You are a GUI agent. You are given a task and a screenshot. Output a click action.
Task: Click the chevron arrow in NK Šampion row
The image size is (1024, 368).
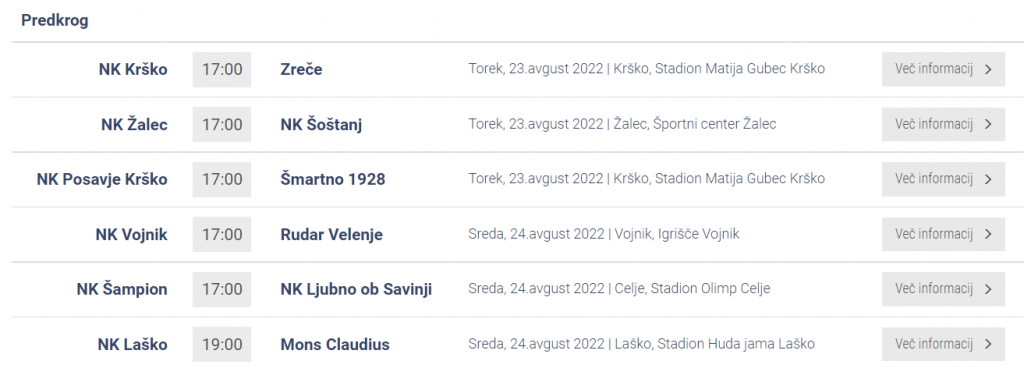[x=988, y=289]
